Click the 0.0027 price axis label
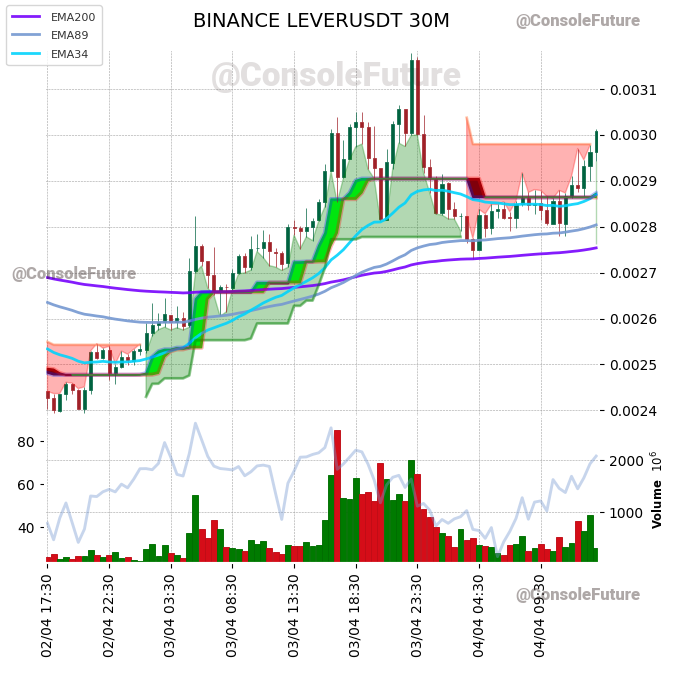690x690 pixels. coord(633,273)
